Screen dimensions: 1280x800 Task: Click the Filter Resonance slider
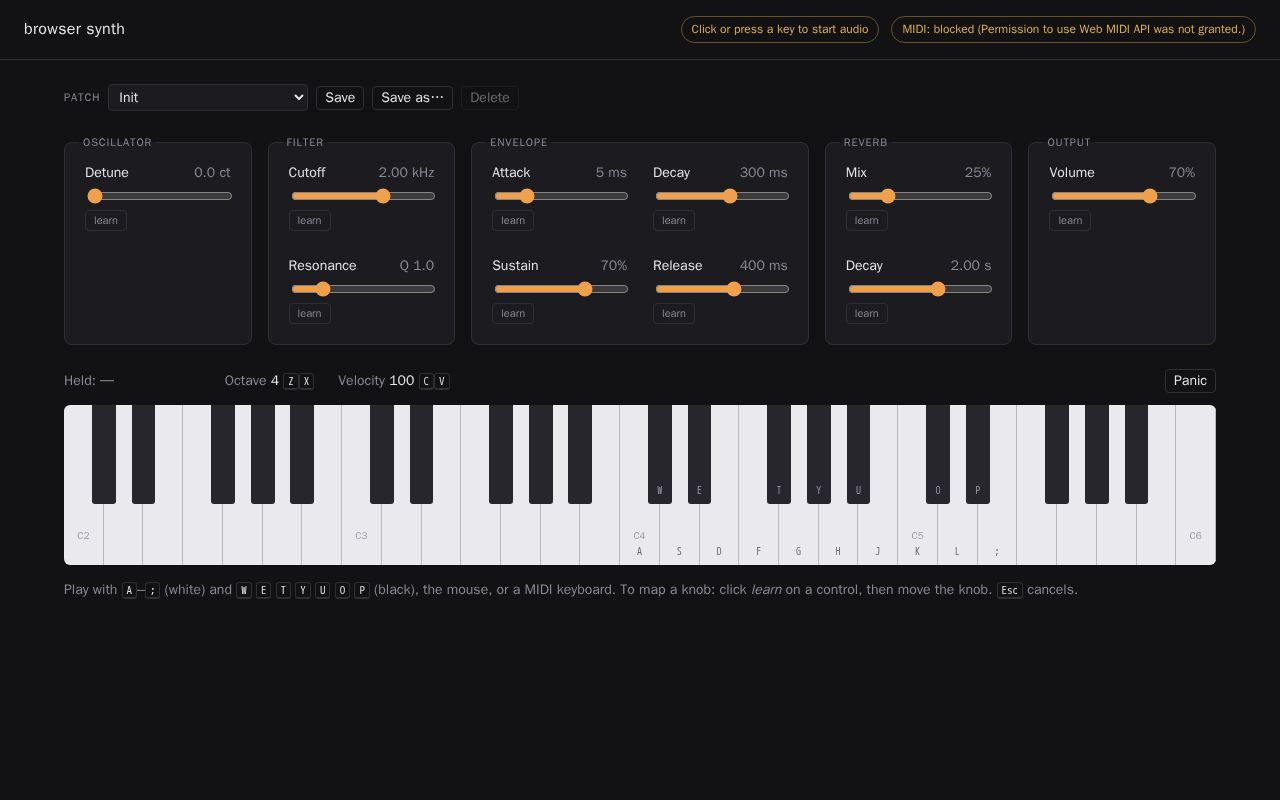[x=362, y=289]
